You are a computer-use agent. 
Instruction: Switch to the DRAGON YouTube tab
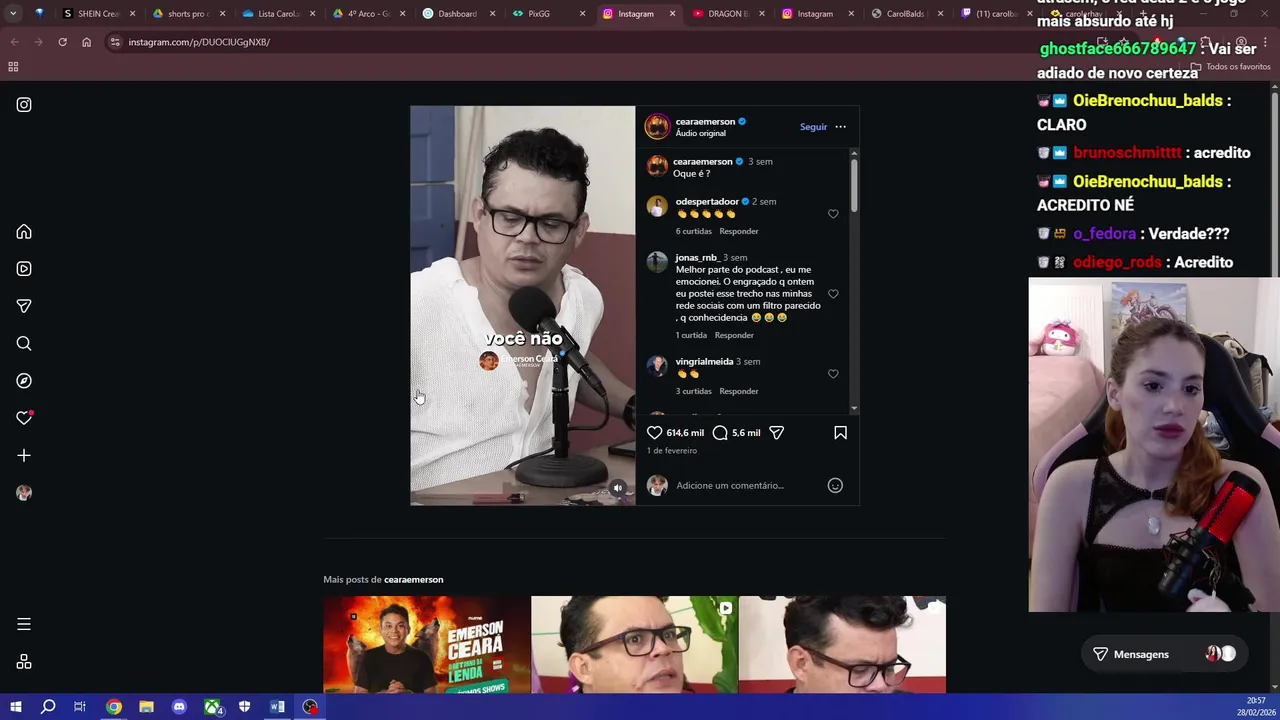pos(728,14)
